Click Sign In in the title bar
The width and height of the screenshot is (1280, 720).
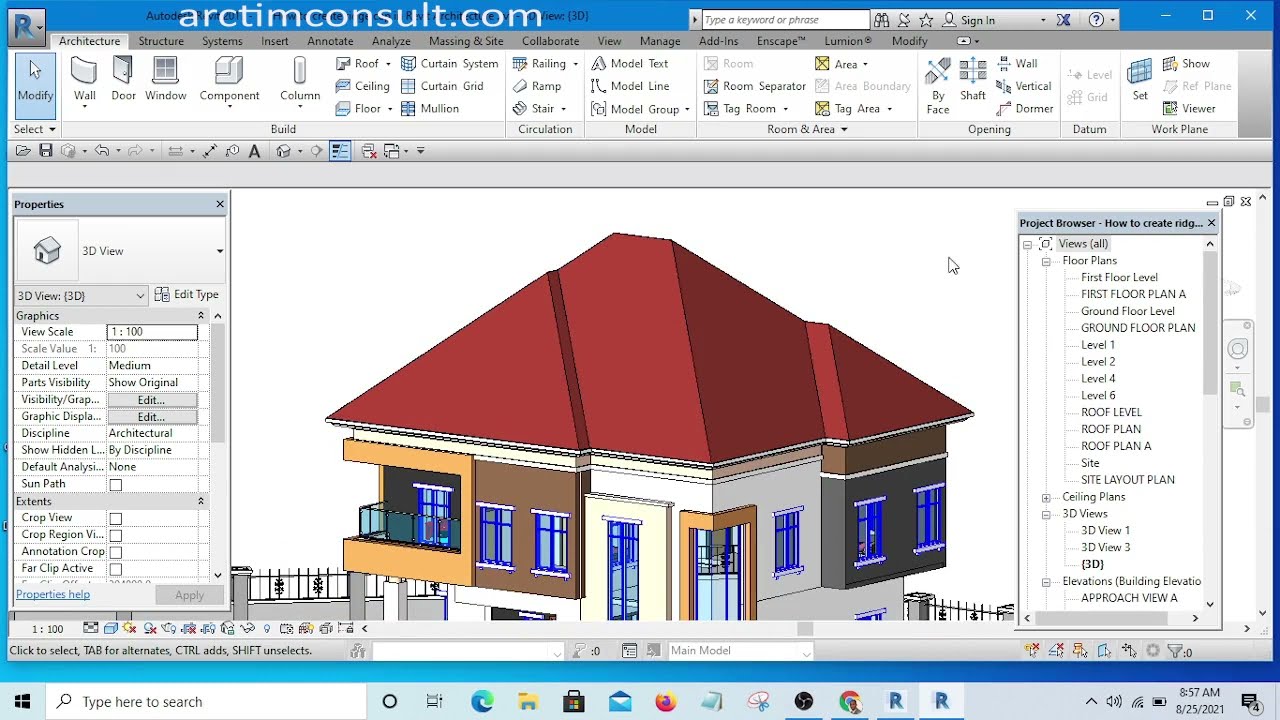click(978, 20)
